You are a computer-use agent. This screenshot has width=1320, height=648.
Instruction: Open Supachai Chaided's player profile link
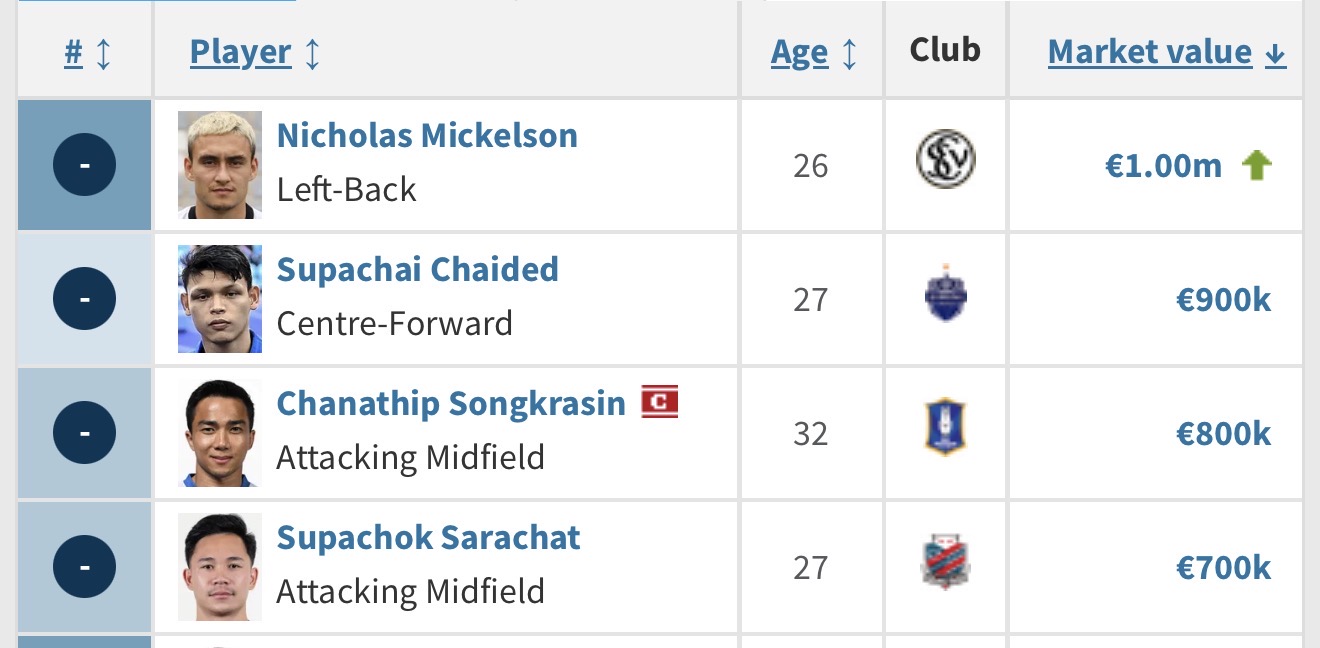coord(417,269)
